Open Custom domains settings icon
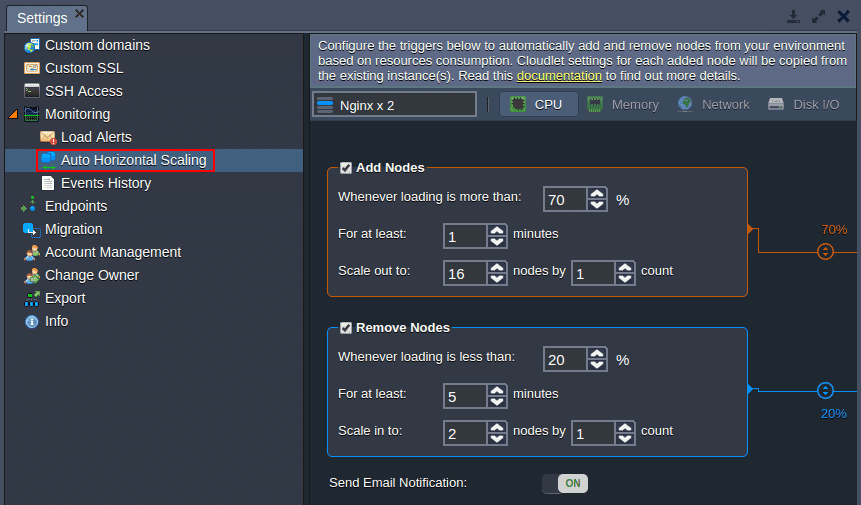This screenshot has width=861, height=505. click(32, 45)
